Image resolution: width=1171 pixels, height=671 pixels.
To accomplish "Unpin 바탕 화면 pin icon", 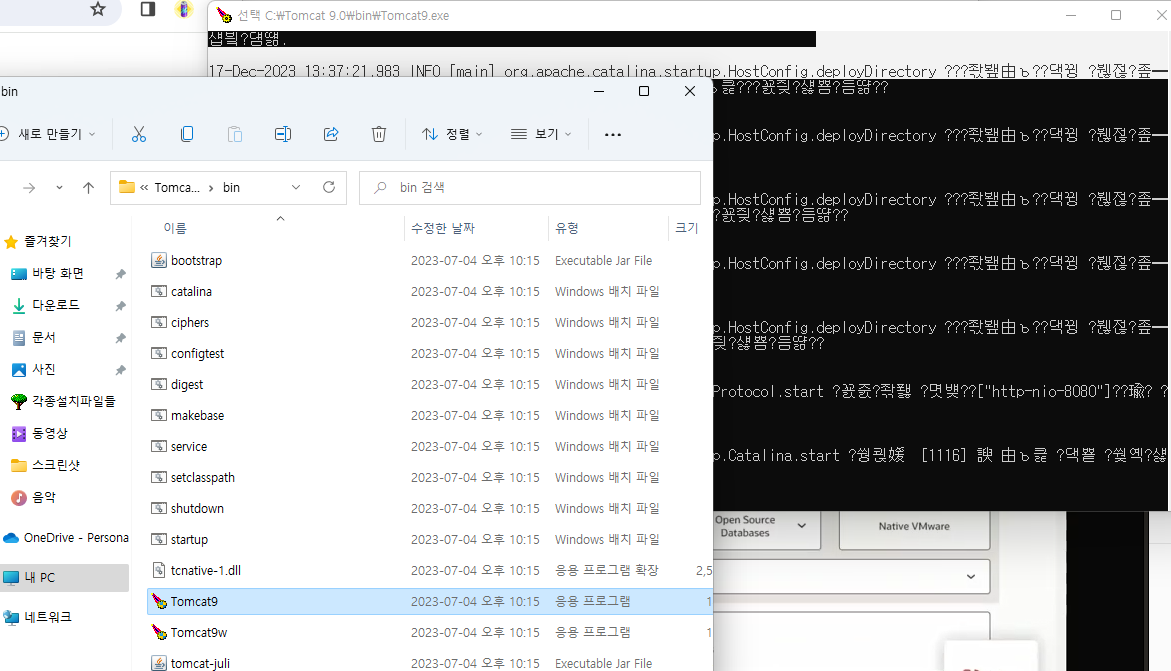I will 120,274.
